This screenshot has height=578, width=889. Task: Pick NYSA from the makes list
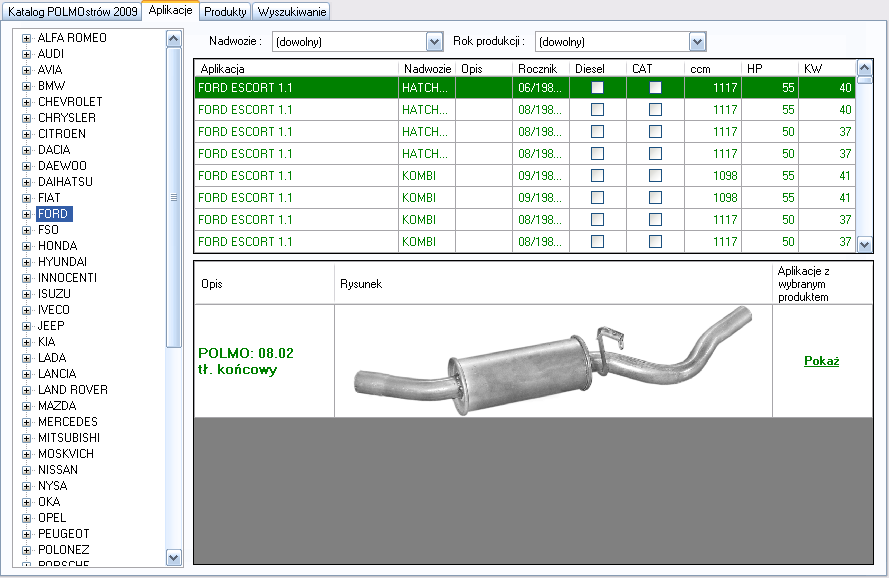(x=53, y=486)
